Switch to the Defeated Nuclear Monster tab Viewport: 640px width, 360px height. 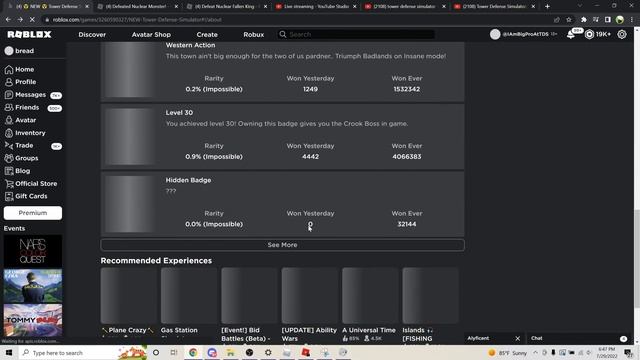137,7
